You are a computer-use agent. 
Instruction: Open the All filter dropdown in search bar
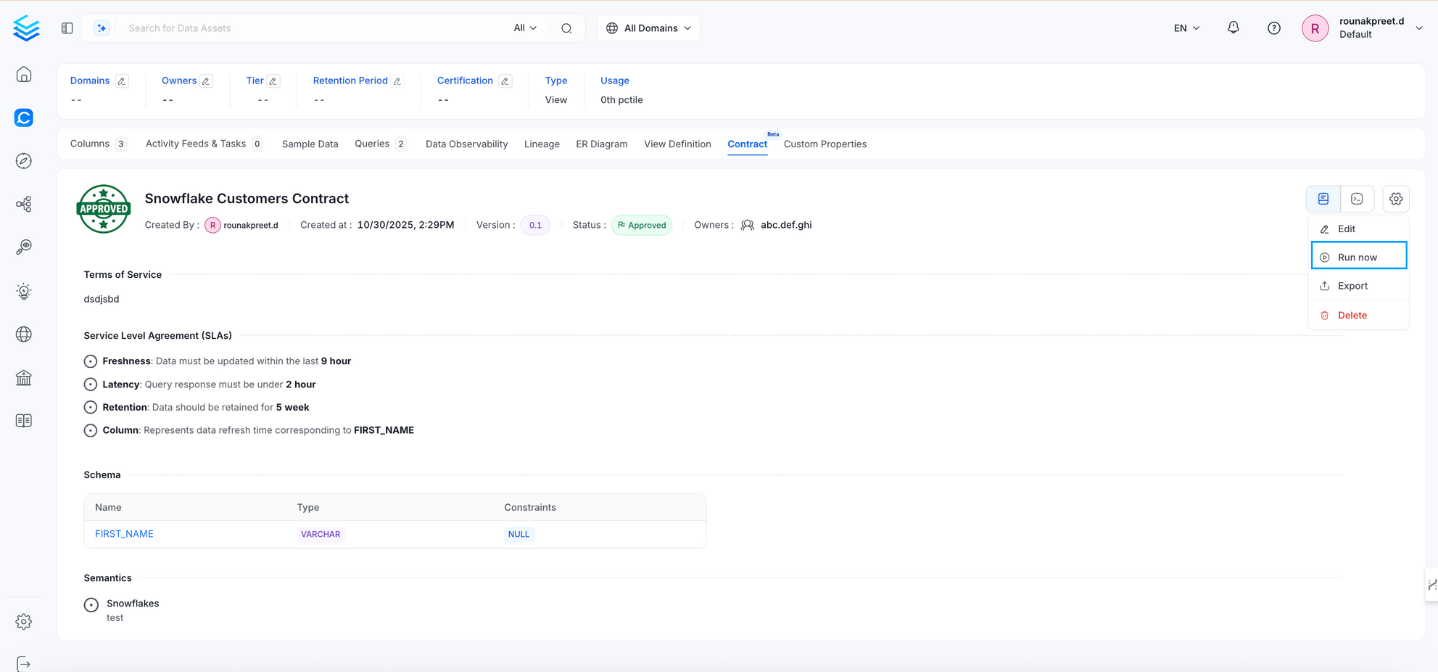tap(524, 27)
